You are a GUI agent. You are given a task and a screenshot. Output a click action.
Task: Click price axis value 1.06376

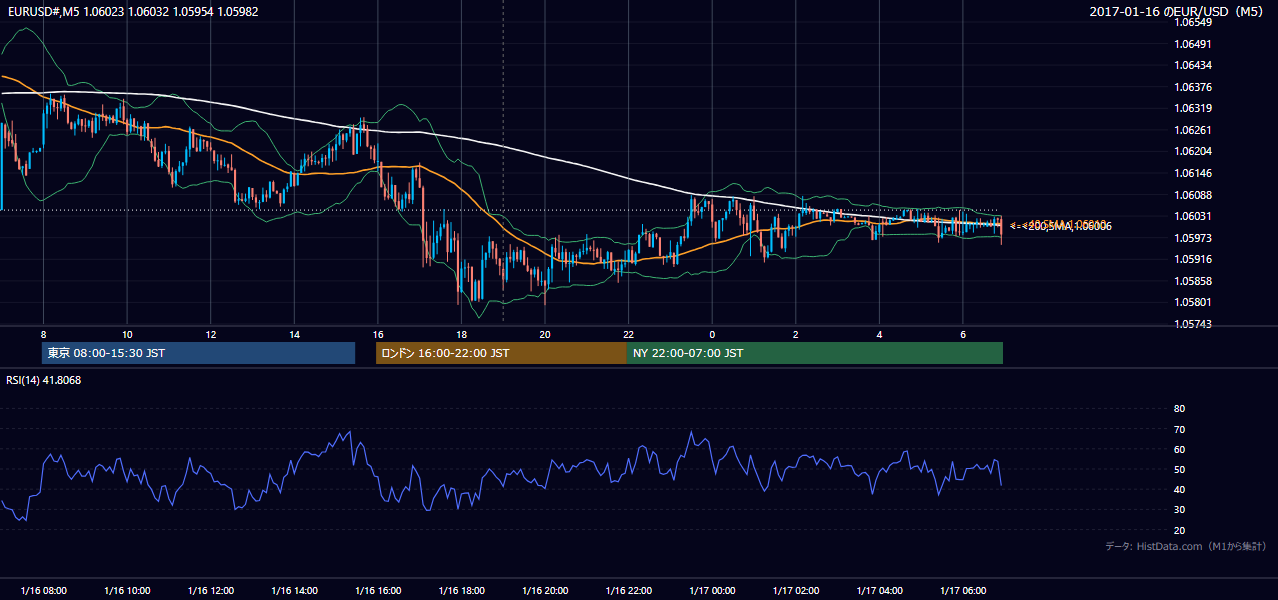point(1192,87)
